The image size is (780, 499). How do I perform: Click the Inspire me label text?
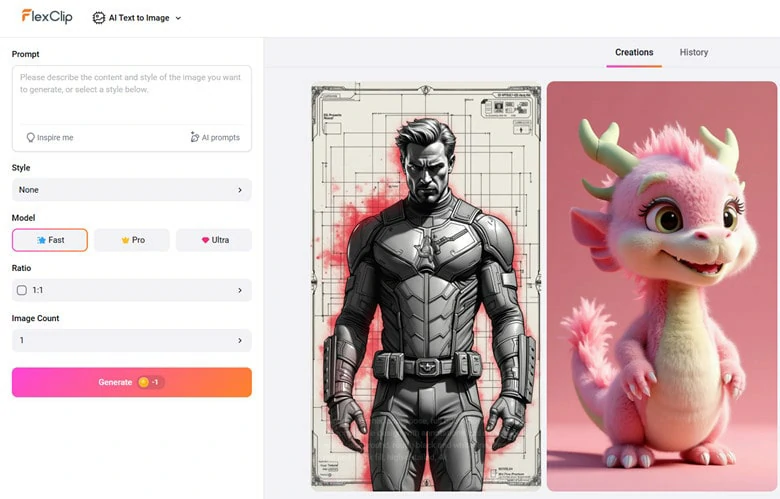55,137
